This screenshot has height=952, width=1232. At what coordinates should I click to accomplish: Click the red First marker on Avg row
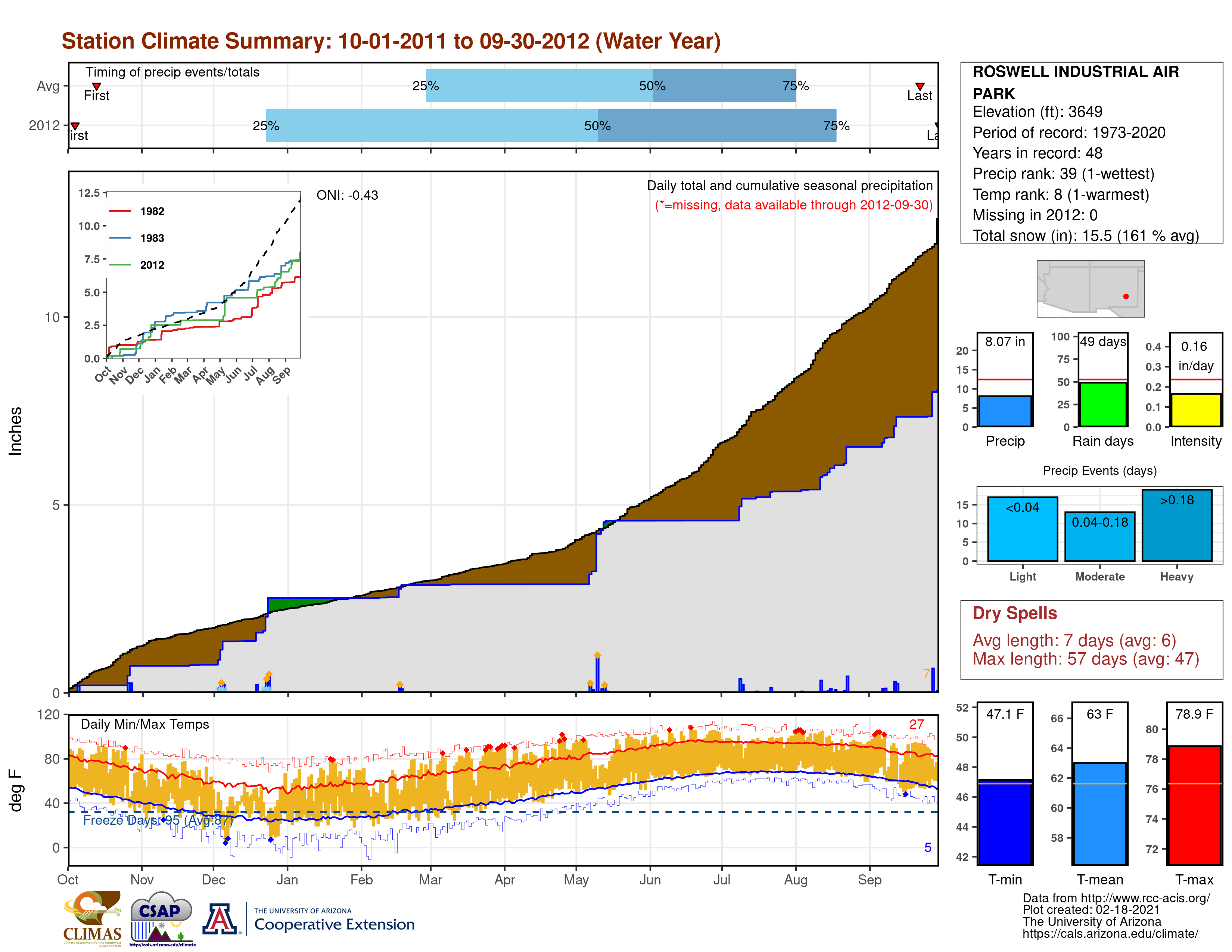[96, 86]
